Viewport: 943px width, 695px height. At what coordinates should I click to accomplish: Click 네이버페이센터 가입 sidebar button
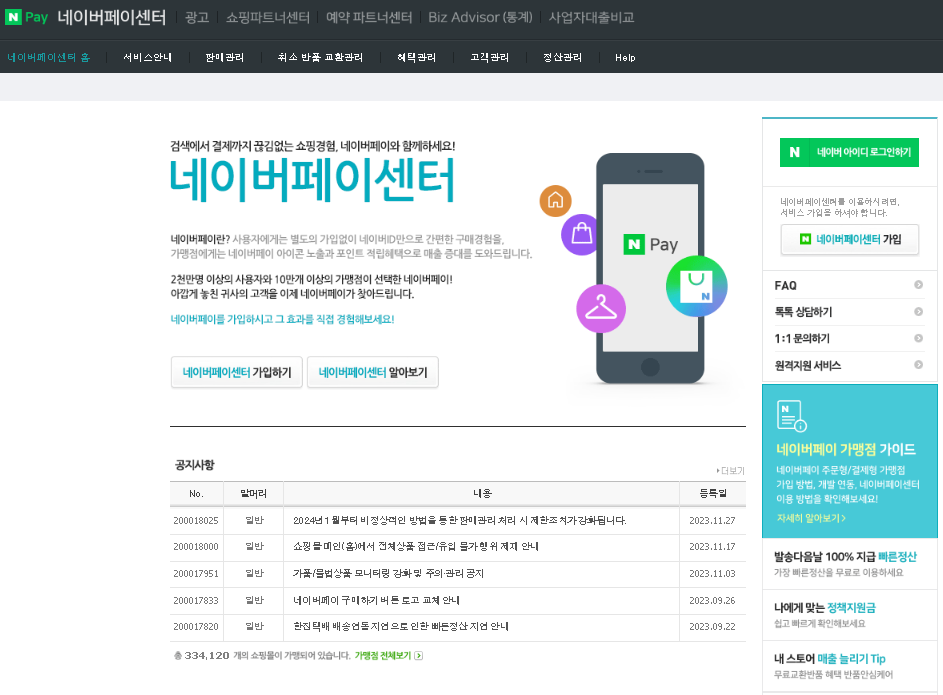coord(849,239)
